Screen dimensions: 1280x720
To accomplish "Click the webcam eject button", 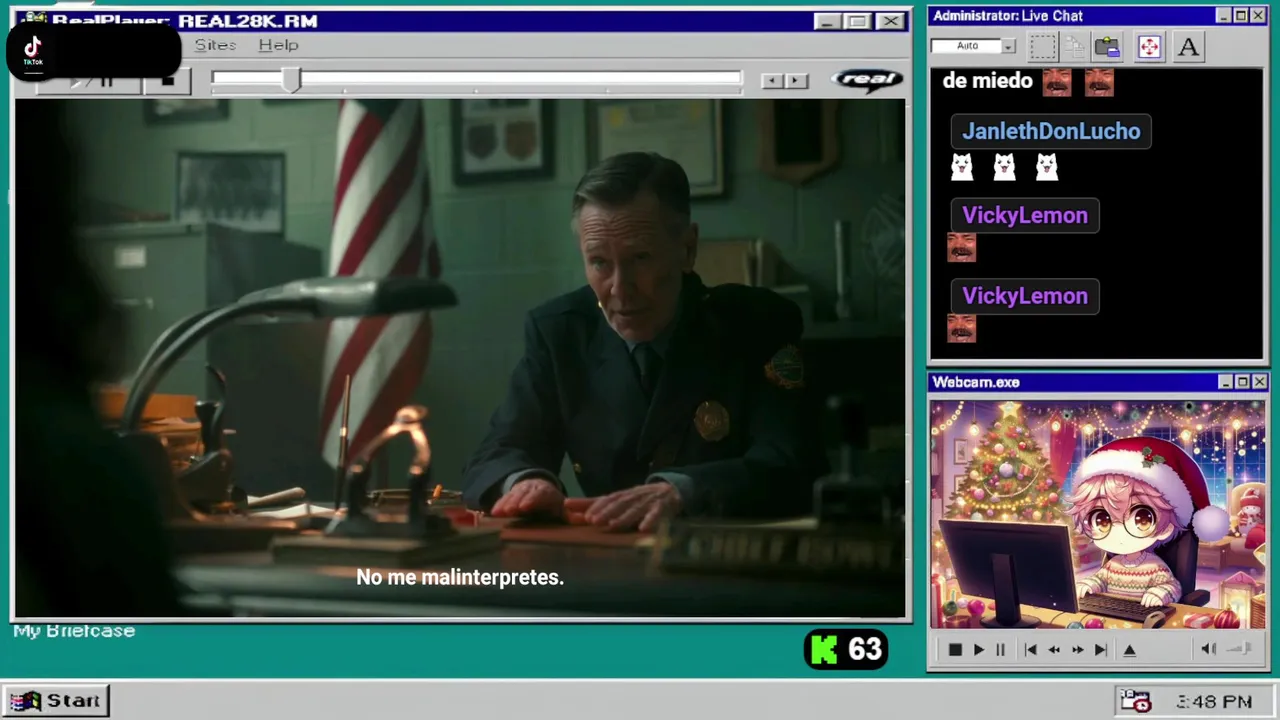I will coord(1130,650).
